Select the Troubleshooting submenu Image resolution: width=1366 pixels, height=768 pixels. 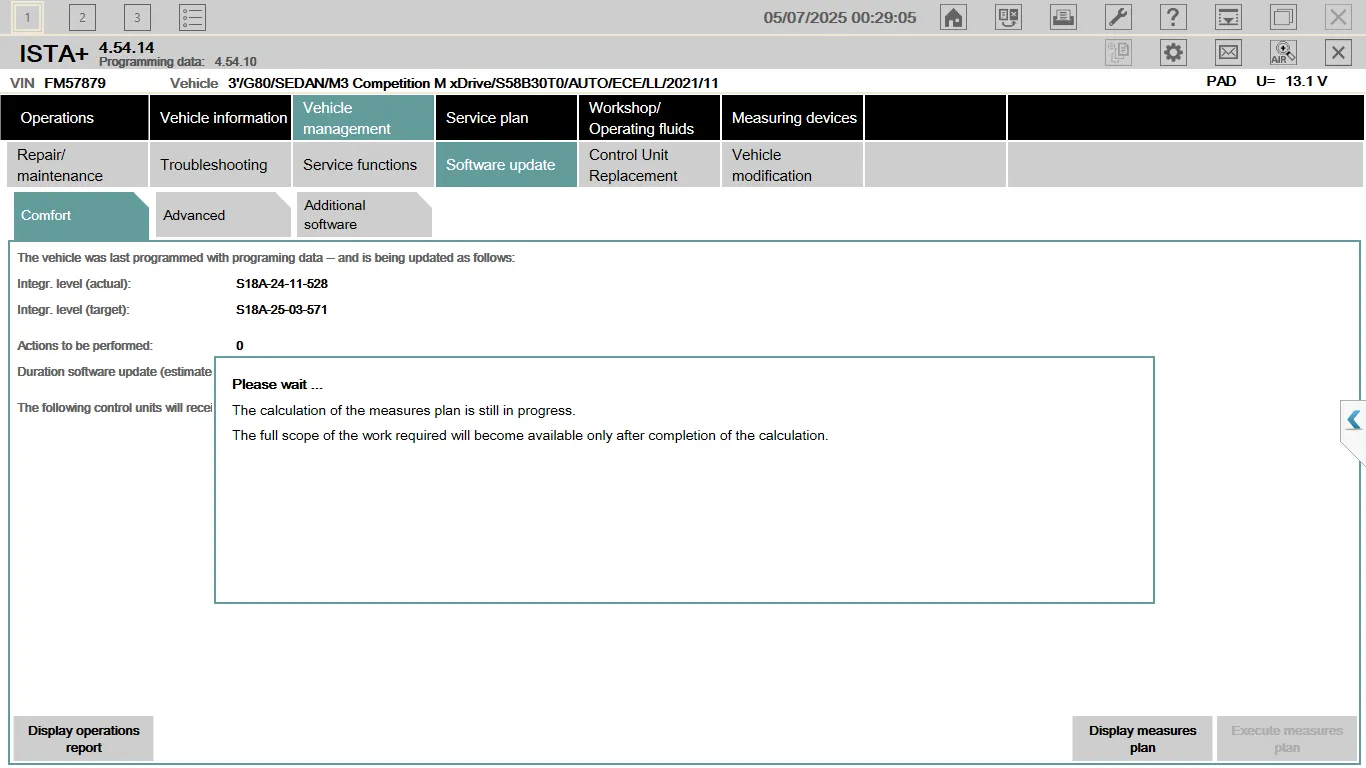pos(221,165)
